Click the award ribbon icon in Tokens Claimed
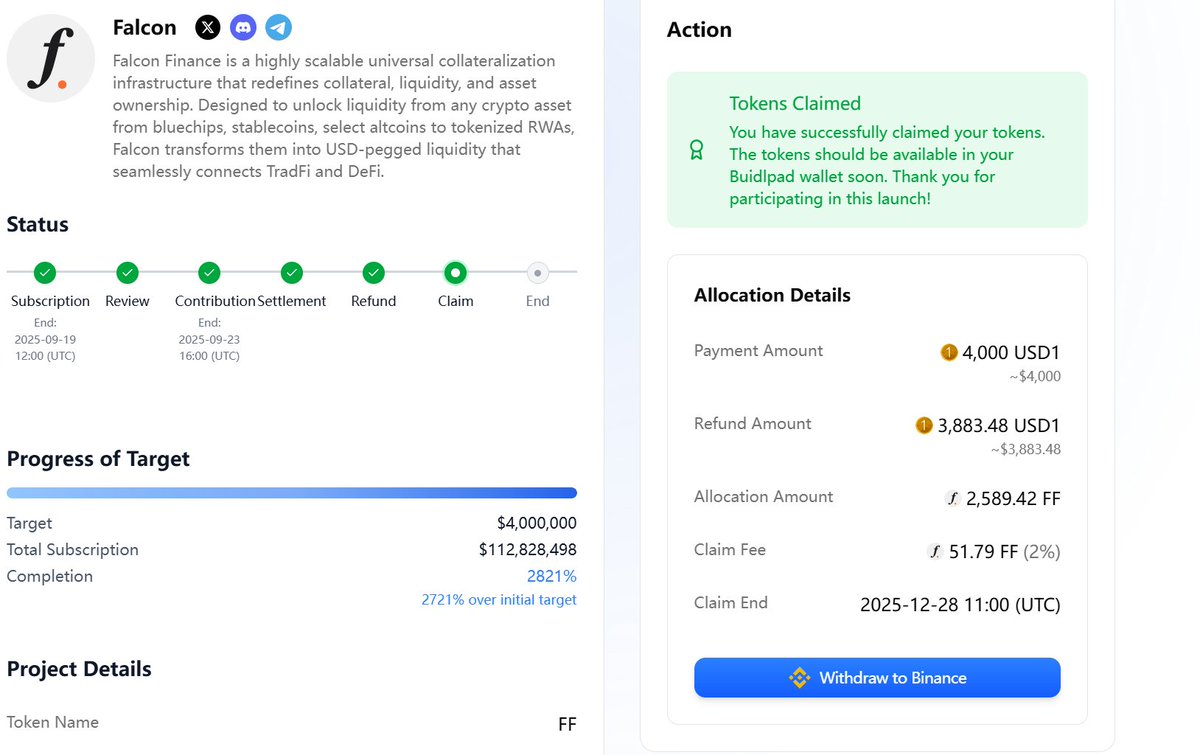Image resolution: width=1200 pixels, height=755 pixels. click(696, 150)
